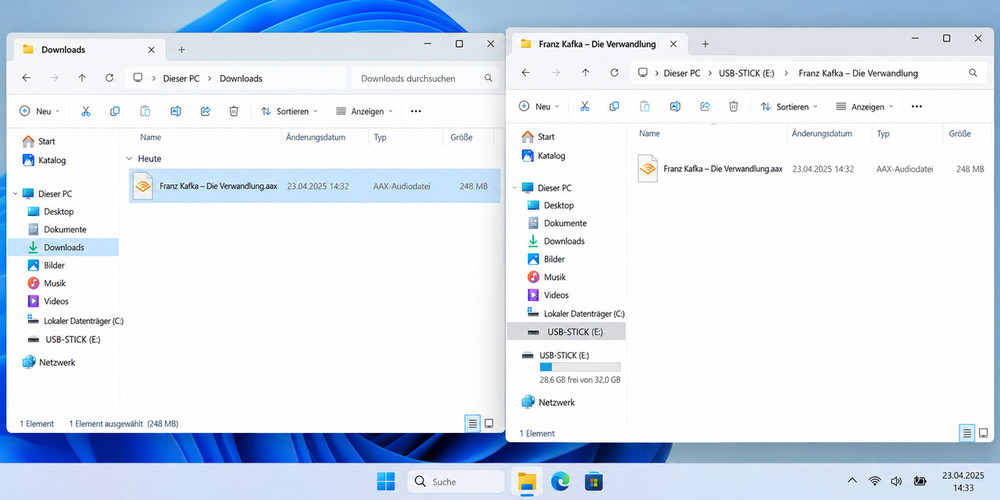Open Windows Start menu on taskbar
This screenshot has width=1000, height=500.
click(x=386, y=482)
